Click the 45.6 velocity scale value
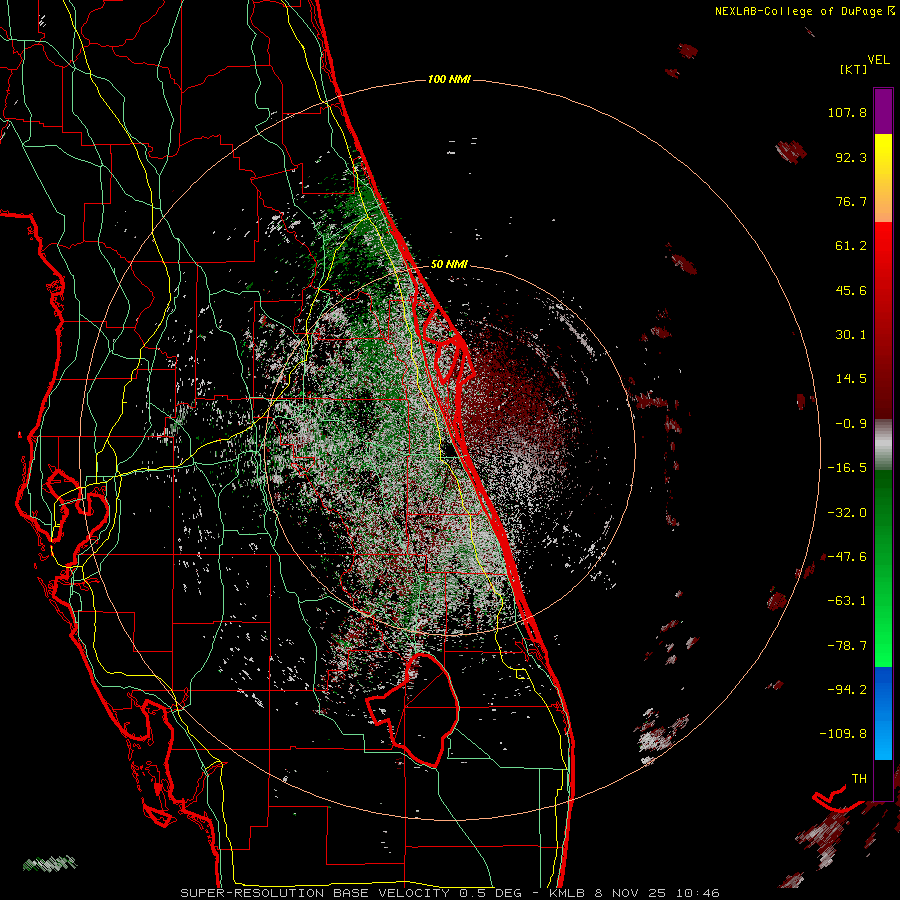900x900 pixels. (851, 290)
